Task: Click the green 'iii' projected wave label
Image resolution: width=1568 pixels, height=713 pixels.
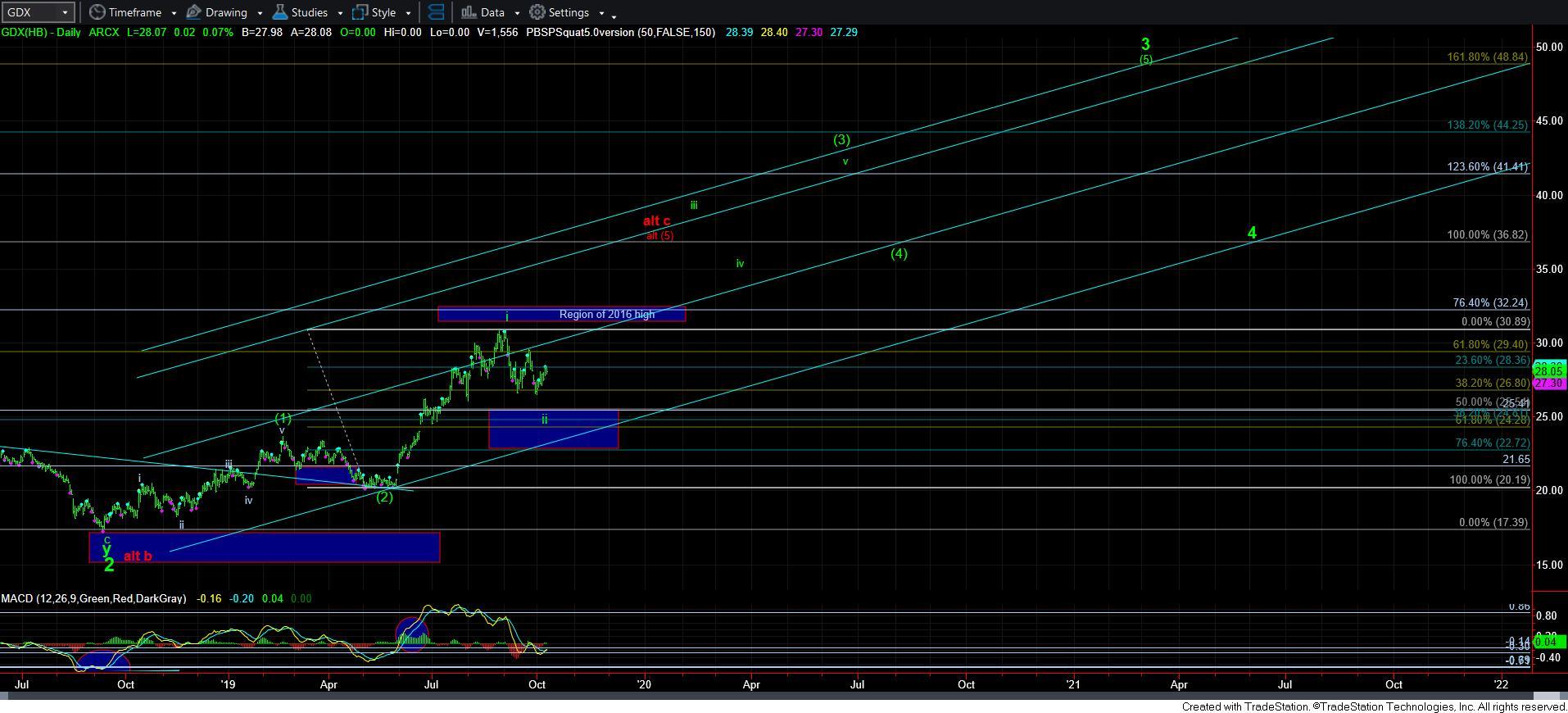Action: point(694,206)
